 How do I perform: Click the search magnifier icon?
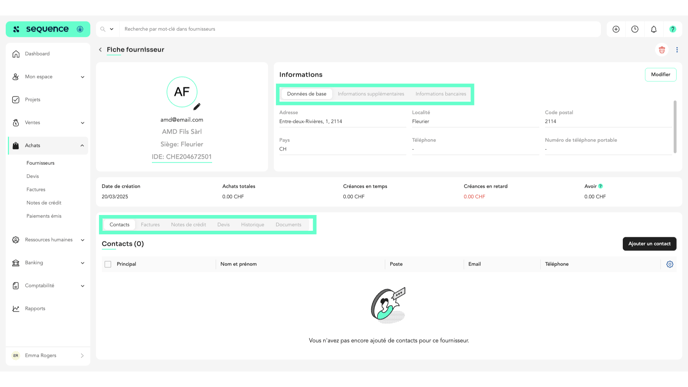(103, 29)
